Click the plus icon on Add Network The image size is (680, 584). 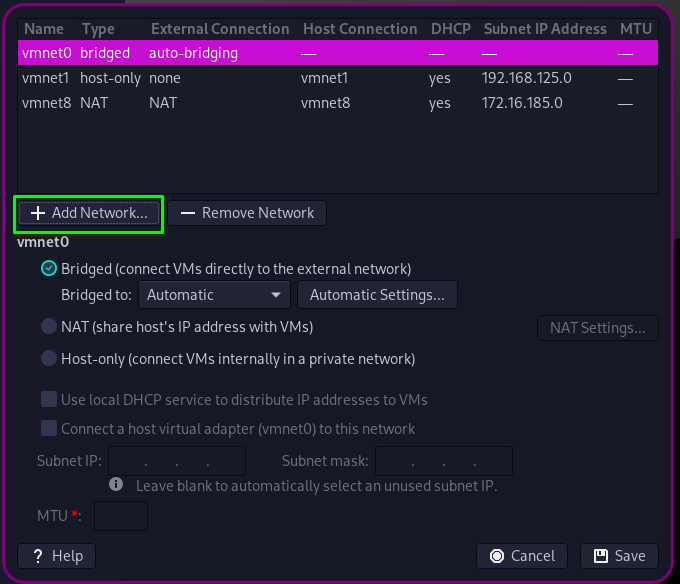coord(38,213)
